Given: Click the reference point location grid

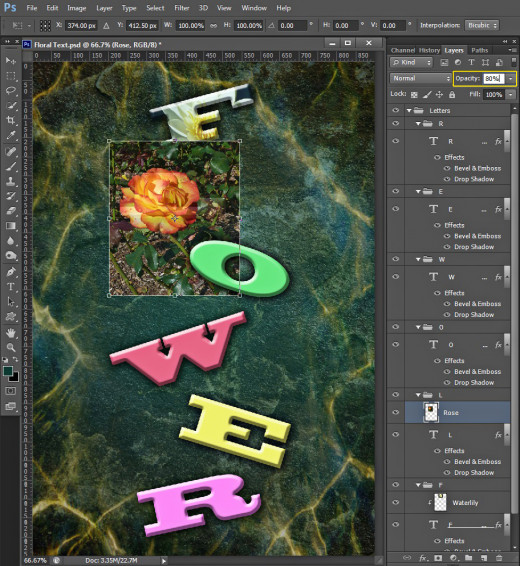Looking at the screenshot, I should [x=45, y=25].
